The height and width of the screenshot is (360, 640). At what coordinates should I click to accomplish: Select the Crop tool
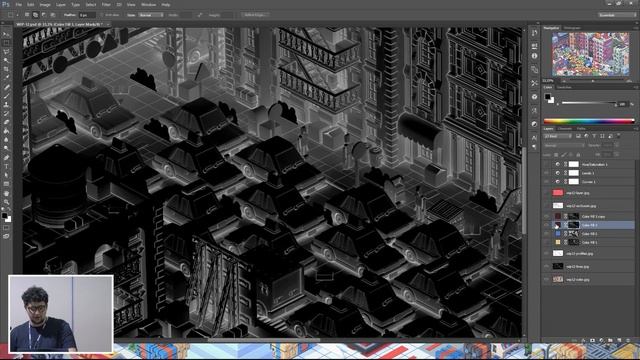click(x=6, y=69)
